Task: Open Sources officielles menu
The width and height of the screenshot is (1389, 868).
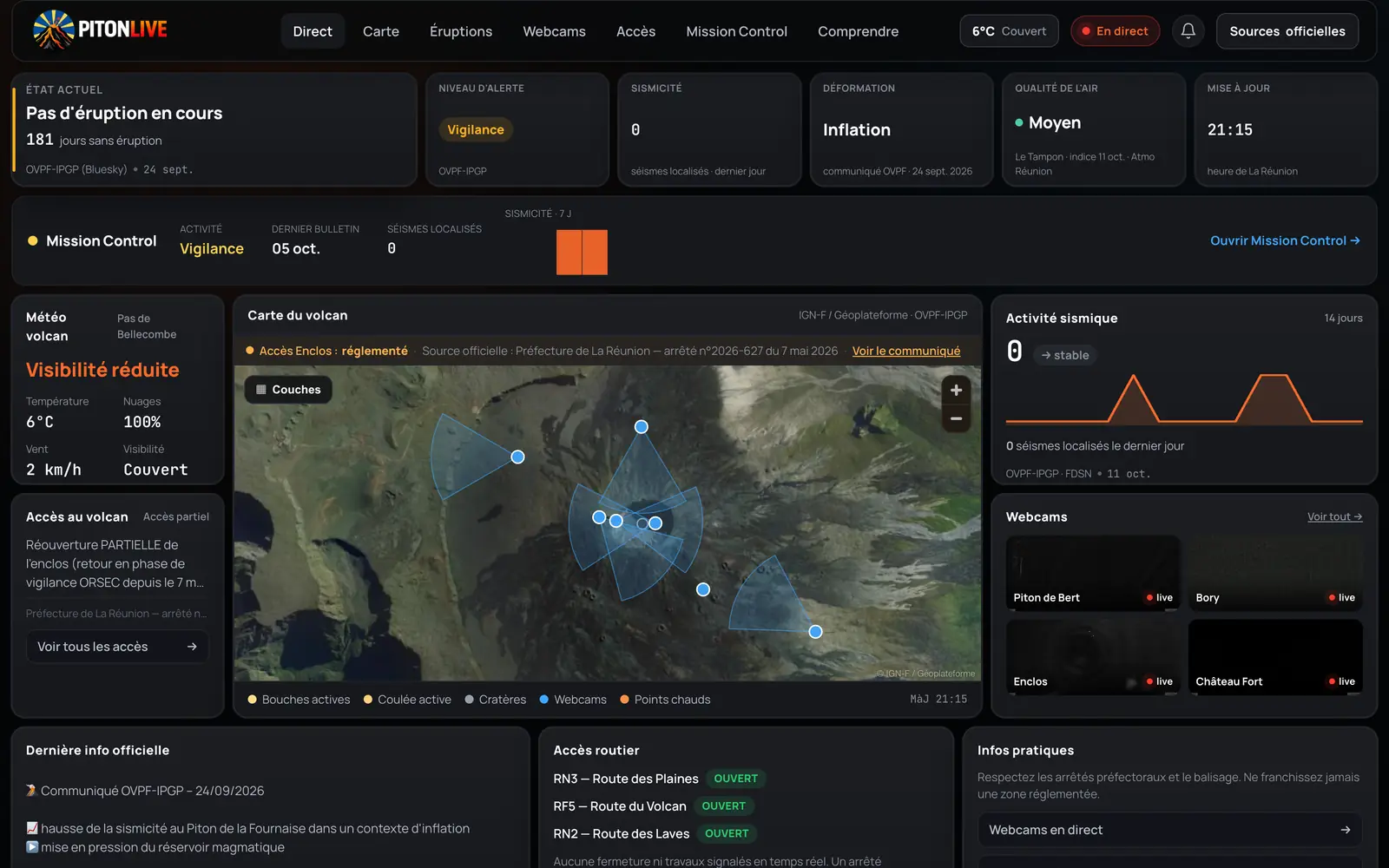Action: point(1287,31)
